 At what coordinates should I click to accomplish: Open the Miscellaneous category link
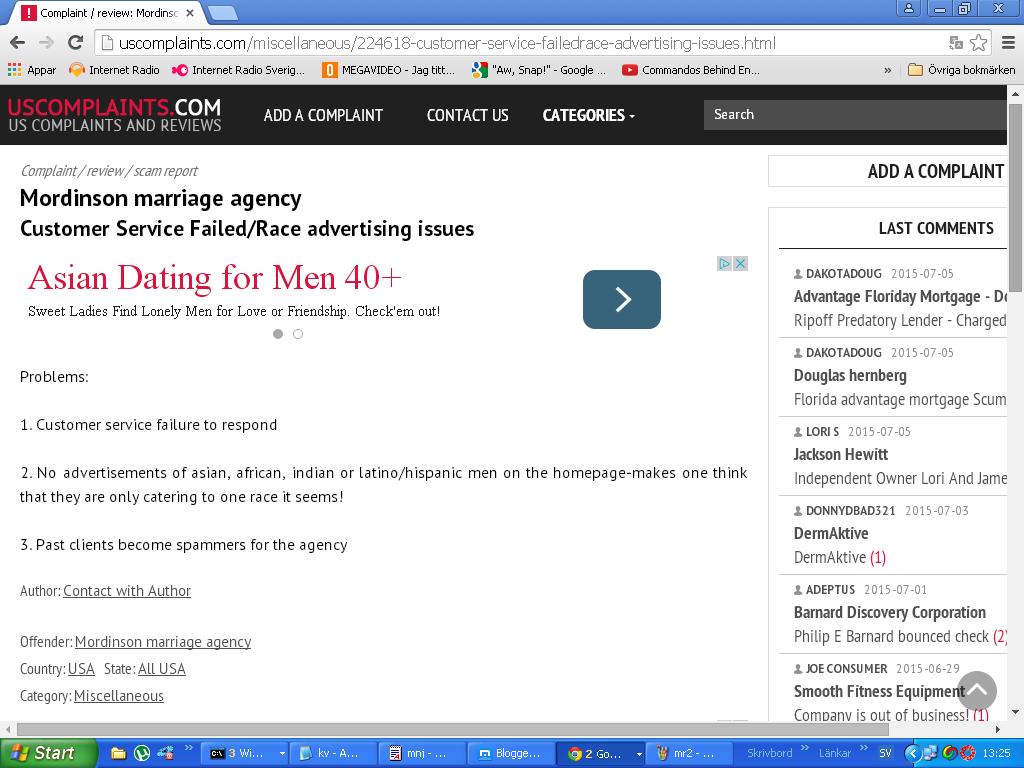(119, 696)
